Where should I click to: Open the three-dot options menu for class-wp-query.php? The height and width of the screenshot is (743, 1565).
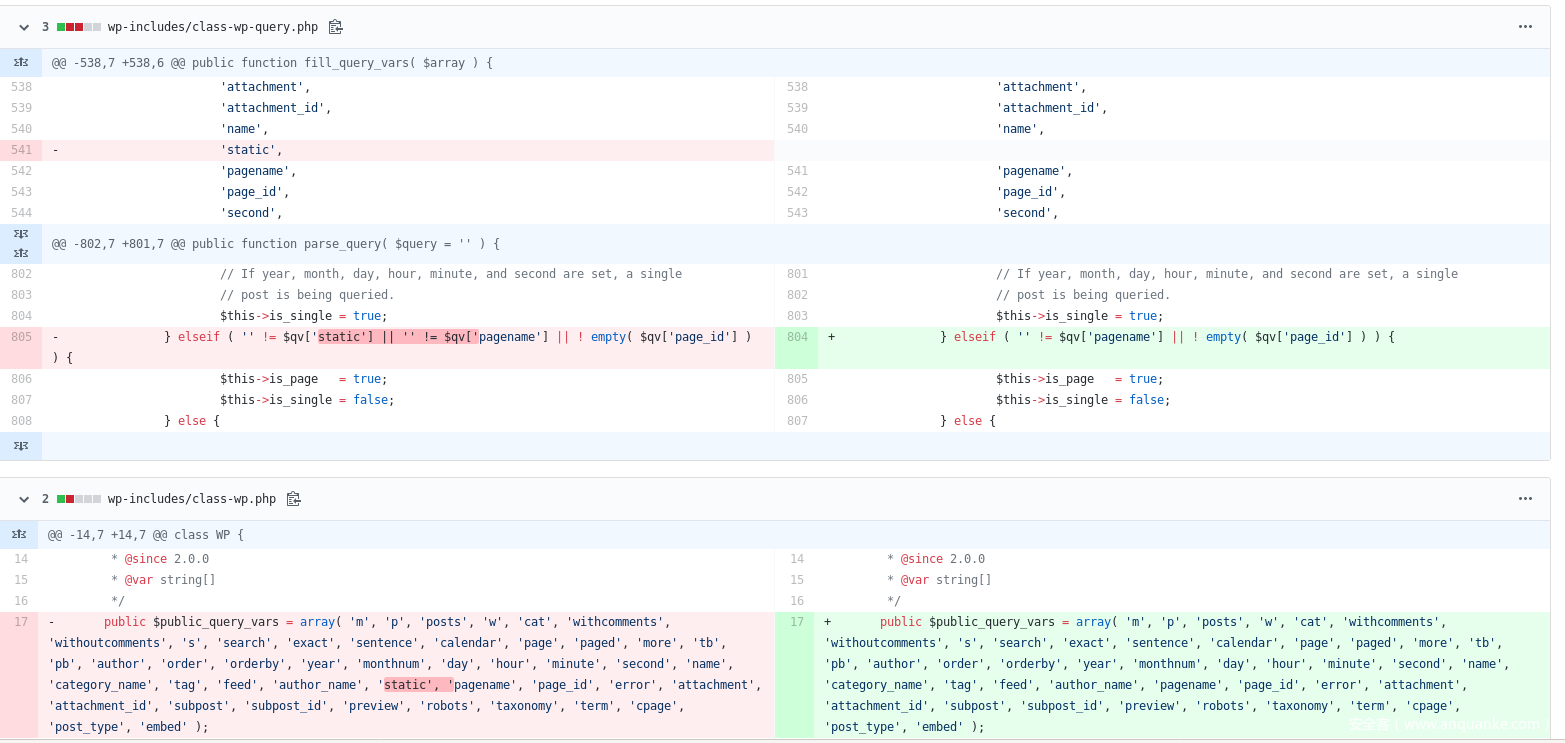pyautogui.click(x=1525, y=27)
